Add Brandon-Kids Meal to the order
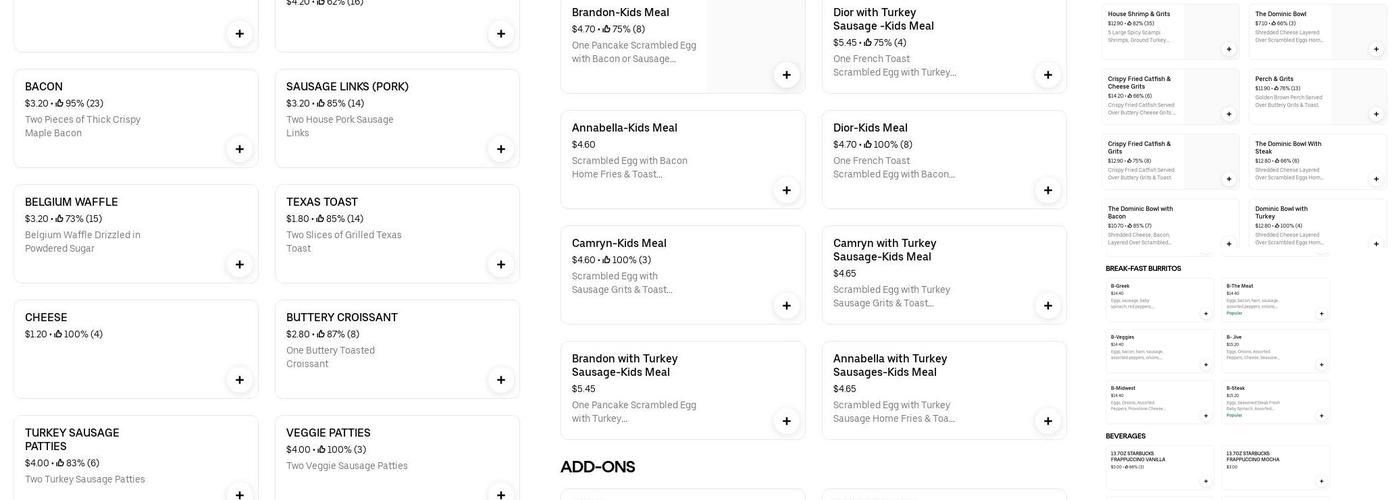This screenshot has width=1400, height=500. [786, 75]
